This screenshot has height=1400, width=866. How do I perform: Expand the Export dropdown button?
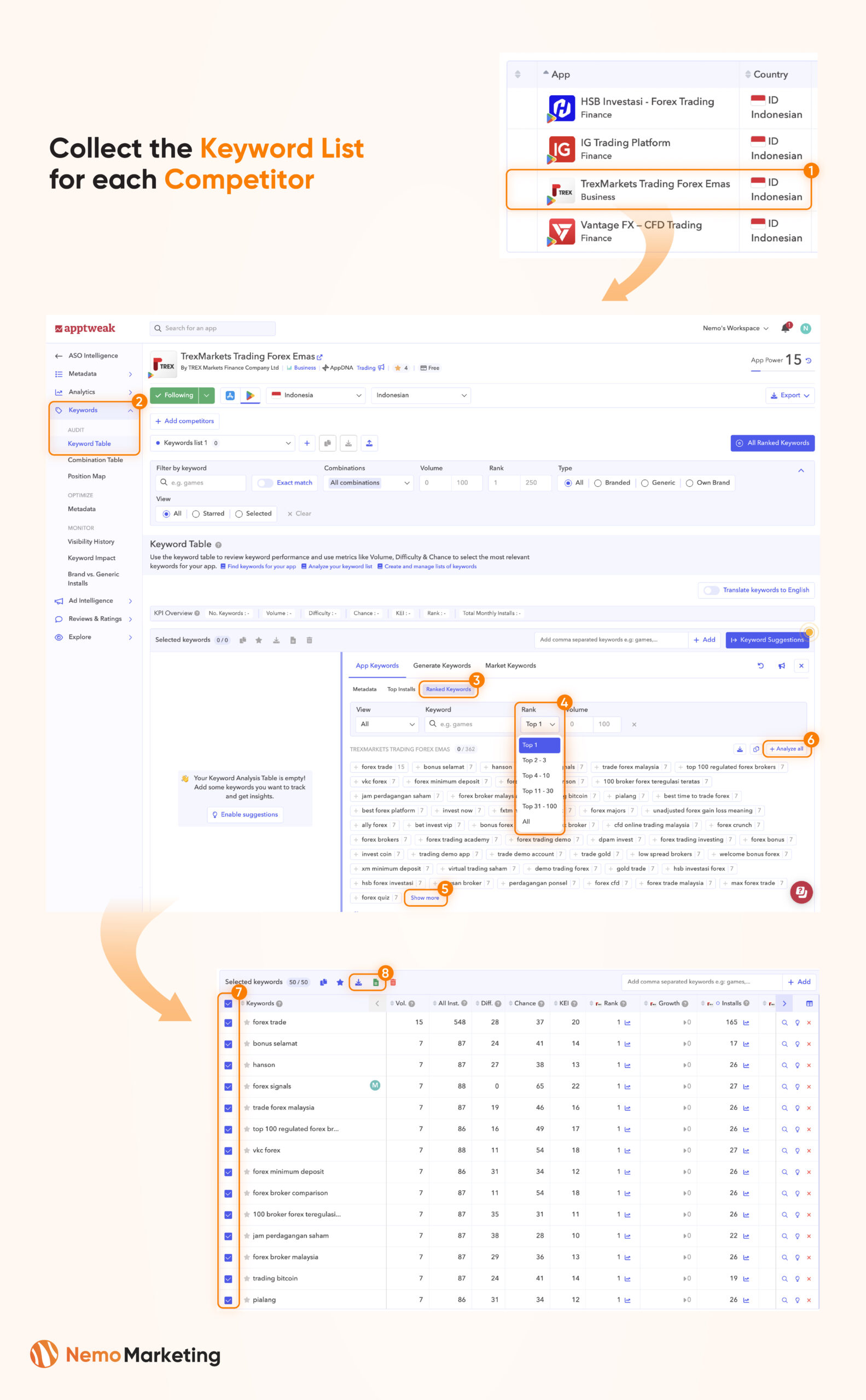point(790,396)
